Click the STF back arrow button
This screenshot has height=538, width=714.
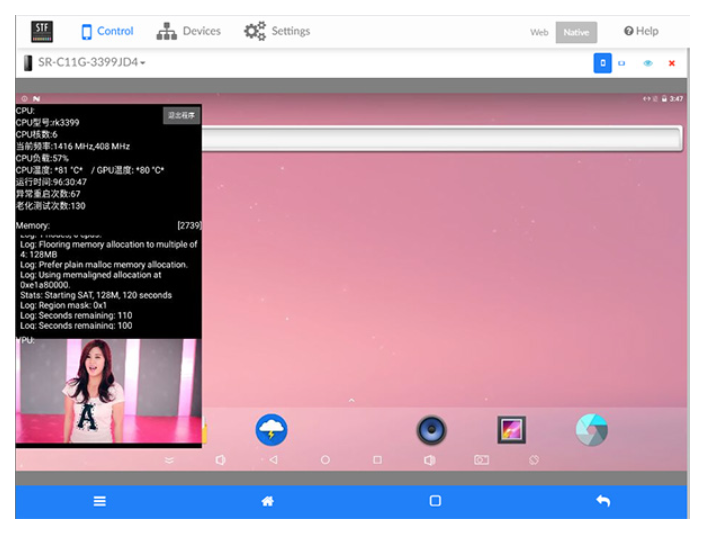pyautogui.click(x=603, y=501)
